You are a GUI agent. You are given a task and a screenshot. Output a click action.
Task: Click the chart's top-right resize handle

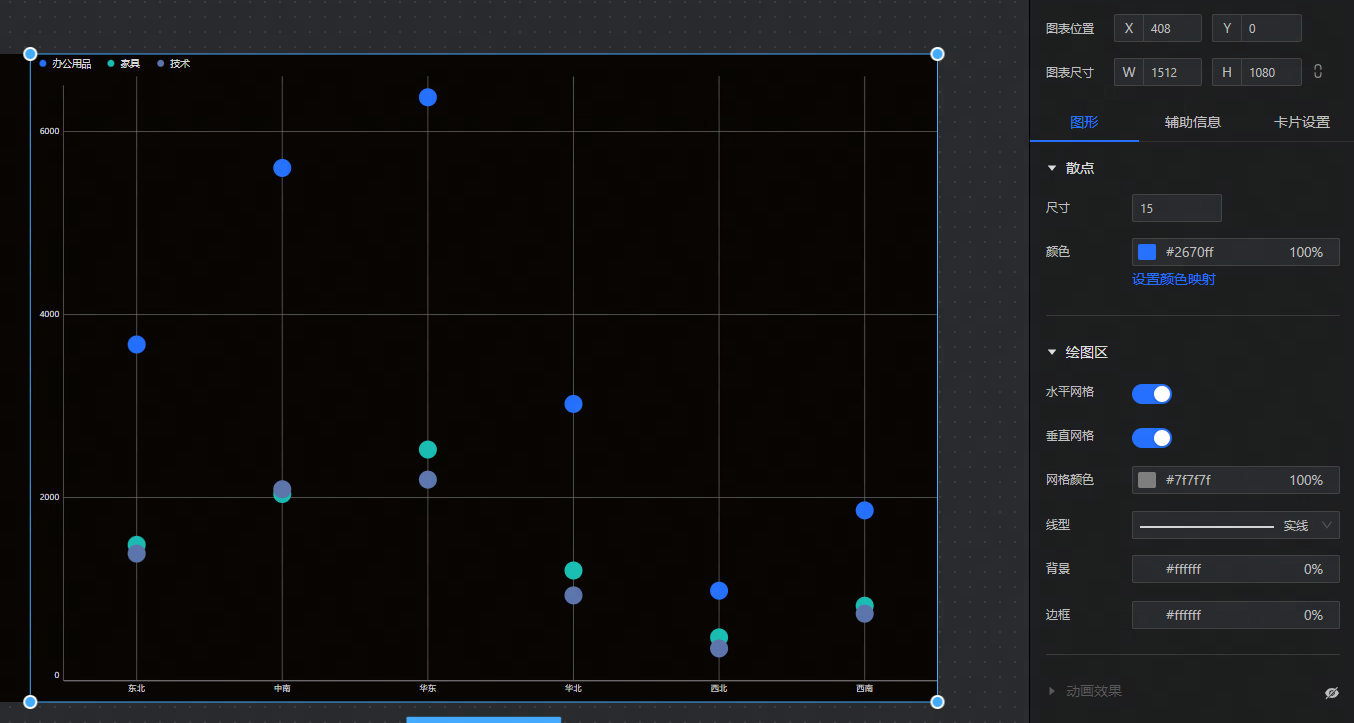click(x=937, y=54)
